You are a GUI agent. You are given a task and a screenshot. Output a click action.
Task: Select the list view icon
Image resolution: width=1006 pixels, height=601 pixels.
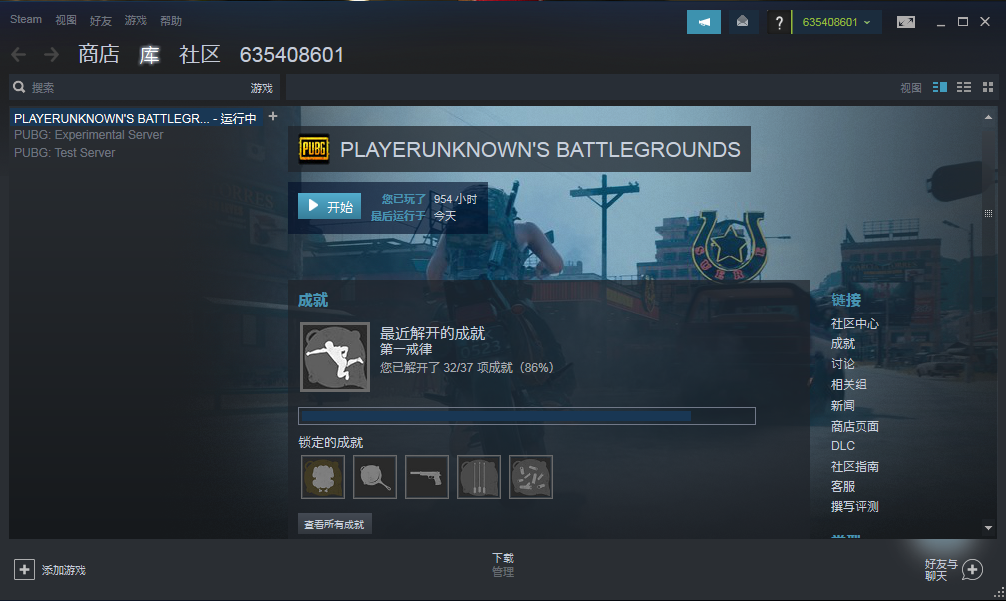coord(964,87)
